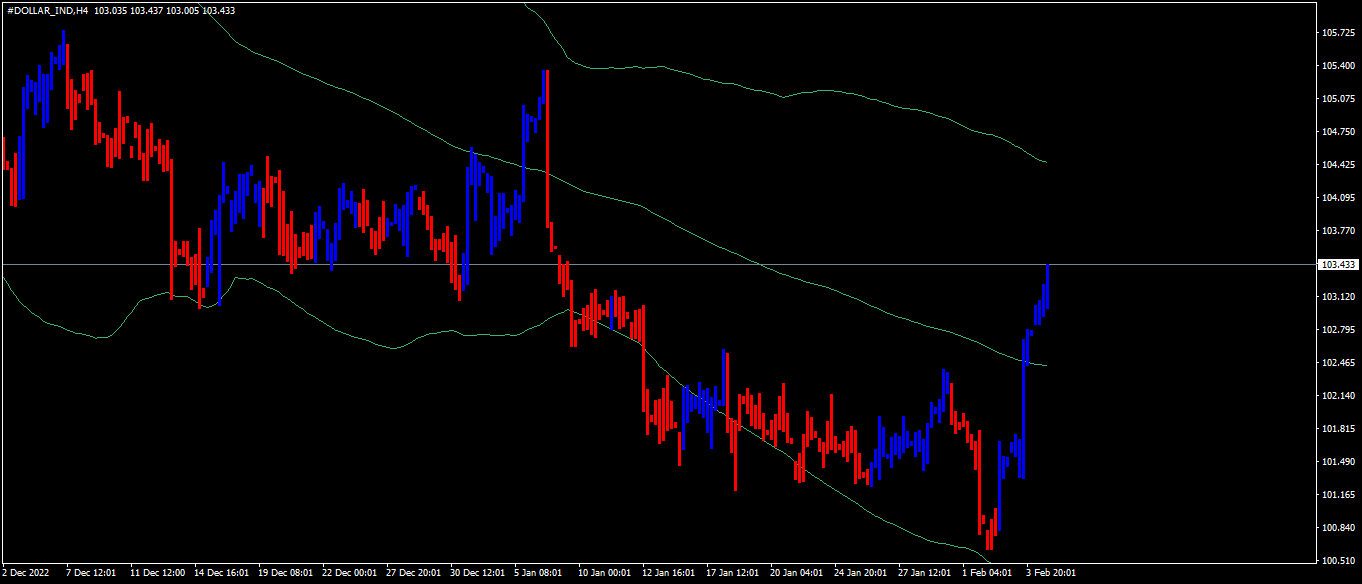Screen dimensions: 1362x584
Task: Click the 12 Jan 16:01 time label
Action: [670, 574]
